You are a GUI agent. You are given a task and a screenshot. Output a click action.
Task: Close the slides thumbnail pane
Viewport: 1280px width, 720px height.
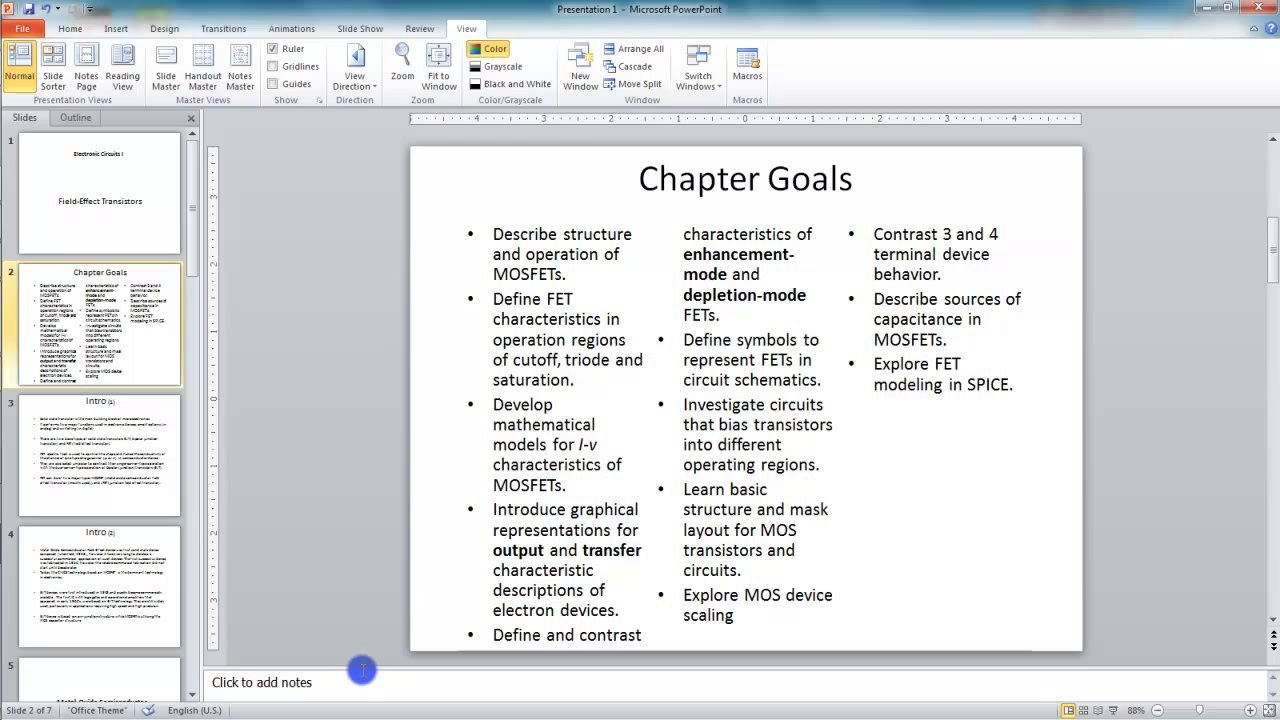point(191,119)
